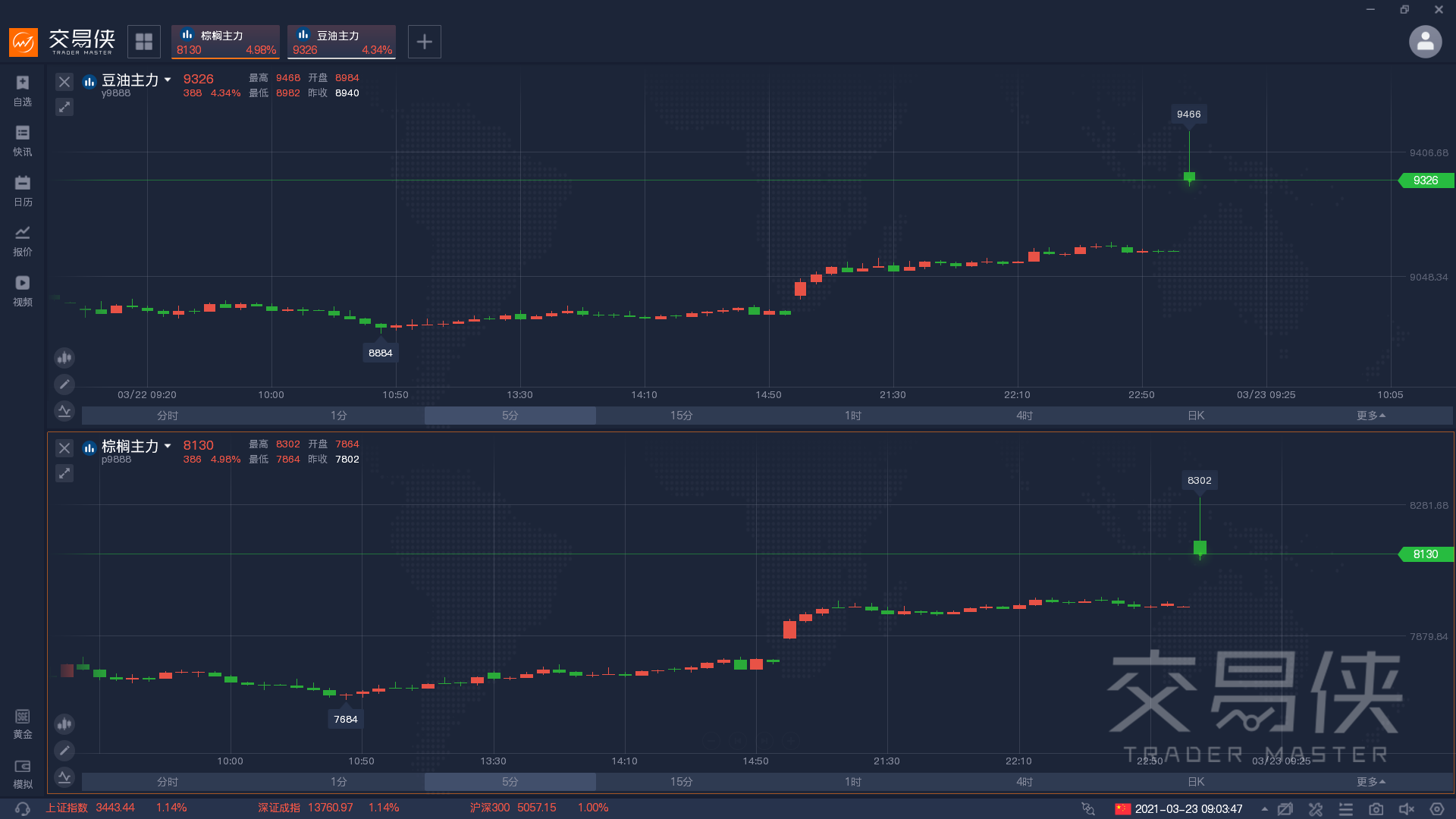Viewport: 1456px width, 819px height.
Task: Open the tools wrench icon in status bar
Action: (x=1316, y=808)
